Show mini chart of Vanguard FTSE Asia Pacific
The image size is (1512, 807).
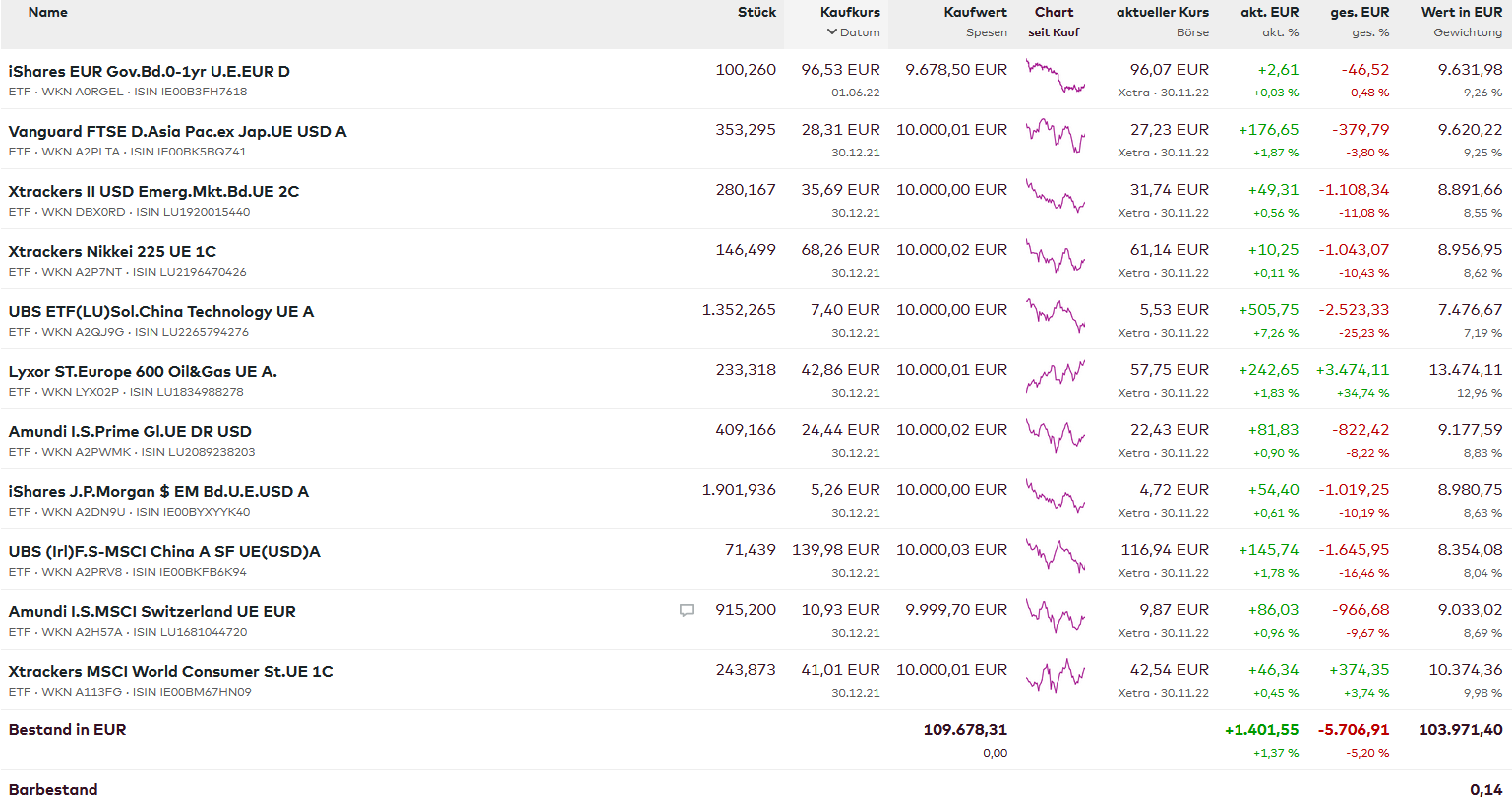pos(1055,136)
